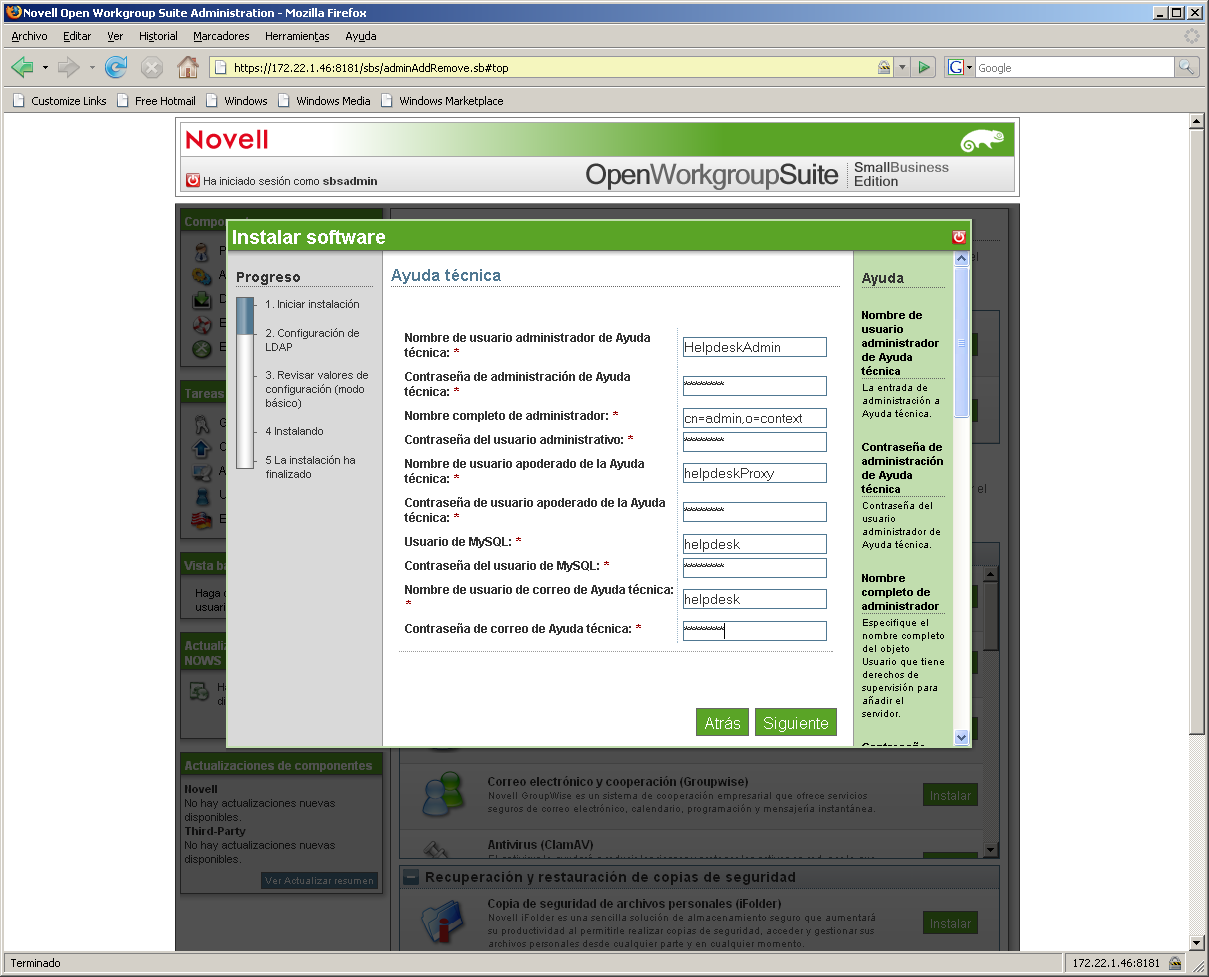Click Instalar button for GroupWise
Image resolution: width=1209 pixels, height=977 pixels.
pos(950,795)
